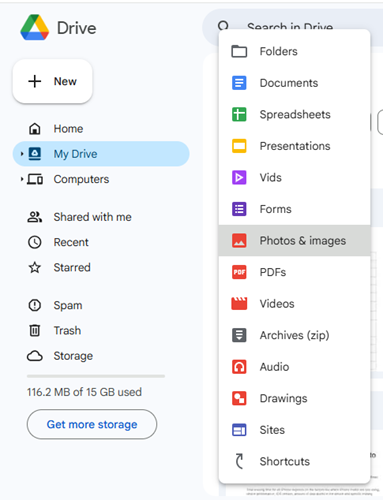Viewport: 383px width, 500px height.
Task: Filter by Videos type
Action: point(294,304)
